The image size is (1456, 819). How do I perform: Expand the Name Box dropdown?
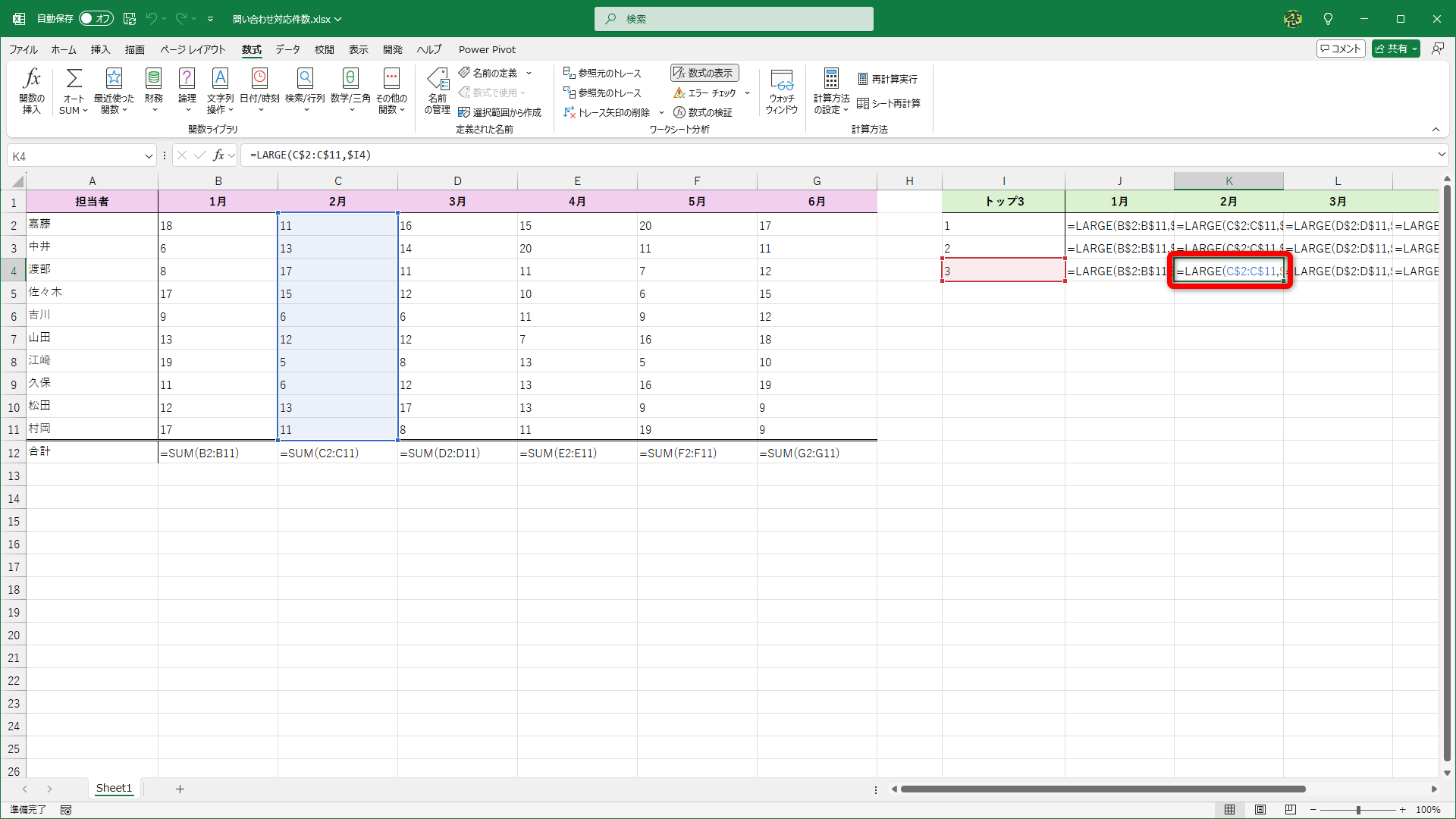[149, 156]
